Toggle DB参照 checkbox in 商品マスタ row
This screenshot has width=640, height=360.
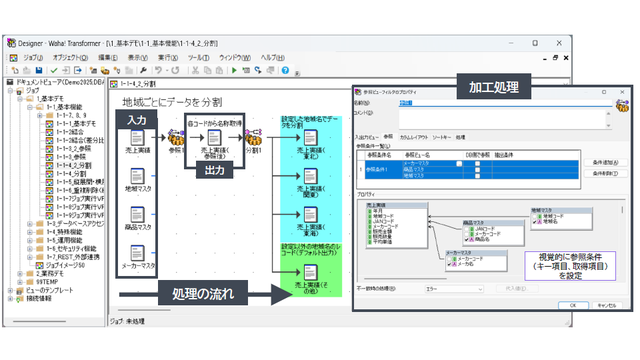click(477, 169)
